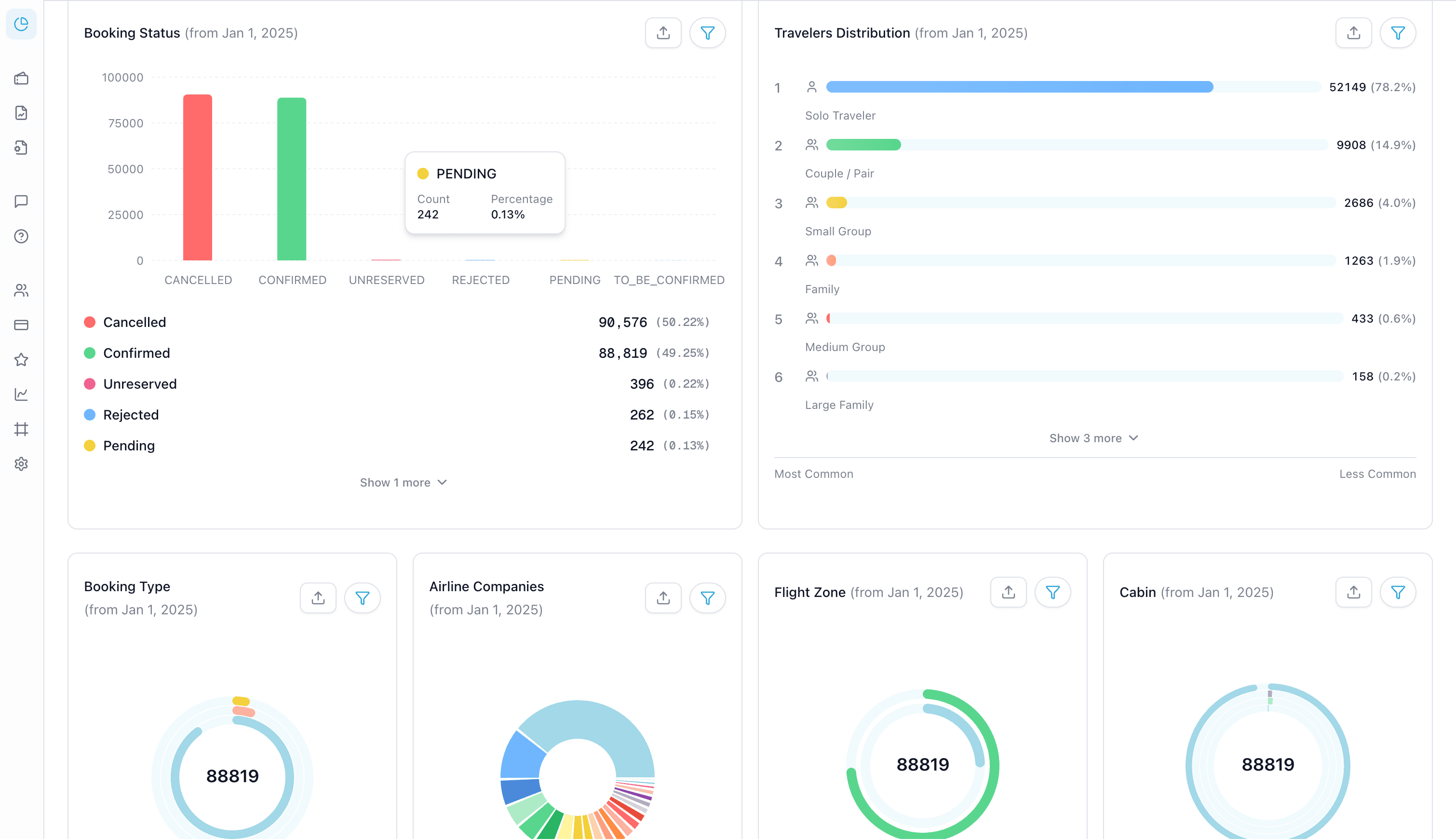The height and width of the screenshot is (840, 1456).
Task: Click the UNRESERVED axis label
Action: tap(386, 280)
